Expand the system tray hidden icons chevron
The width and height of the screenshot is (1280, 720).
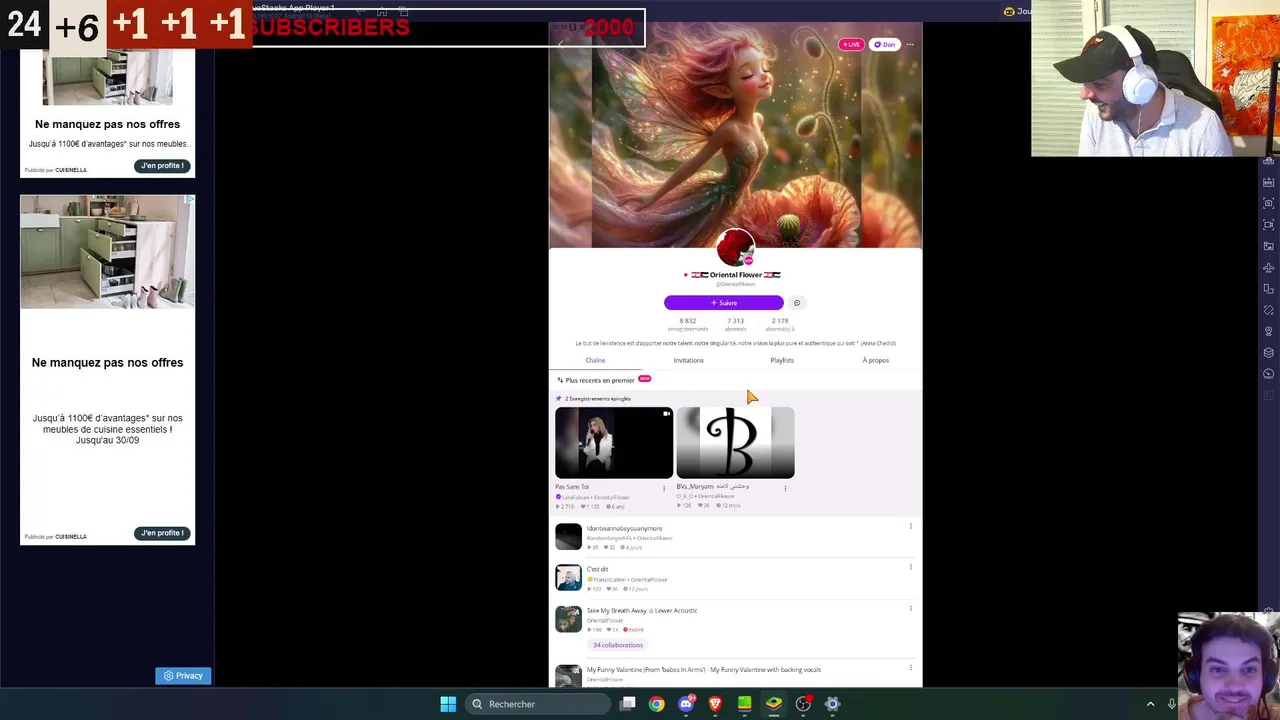tap(1150, 704)
